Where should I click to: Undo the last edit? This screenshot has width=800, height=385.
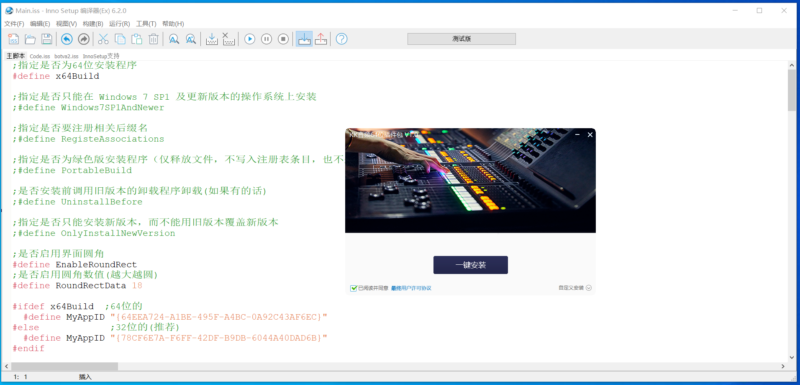pos(67,39)
